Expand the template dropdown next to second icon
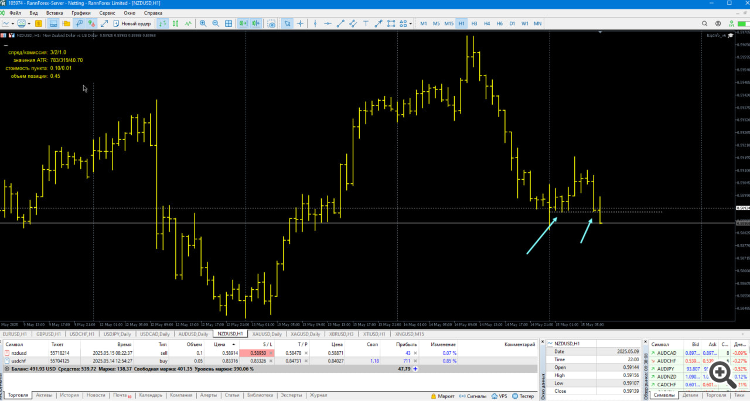The height and width of the screenshot is (401, 750). point(29,23)
